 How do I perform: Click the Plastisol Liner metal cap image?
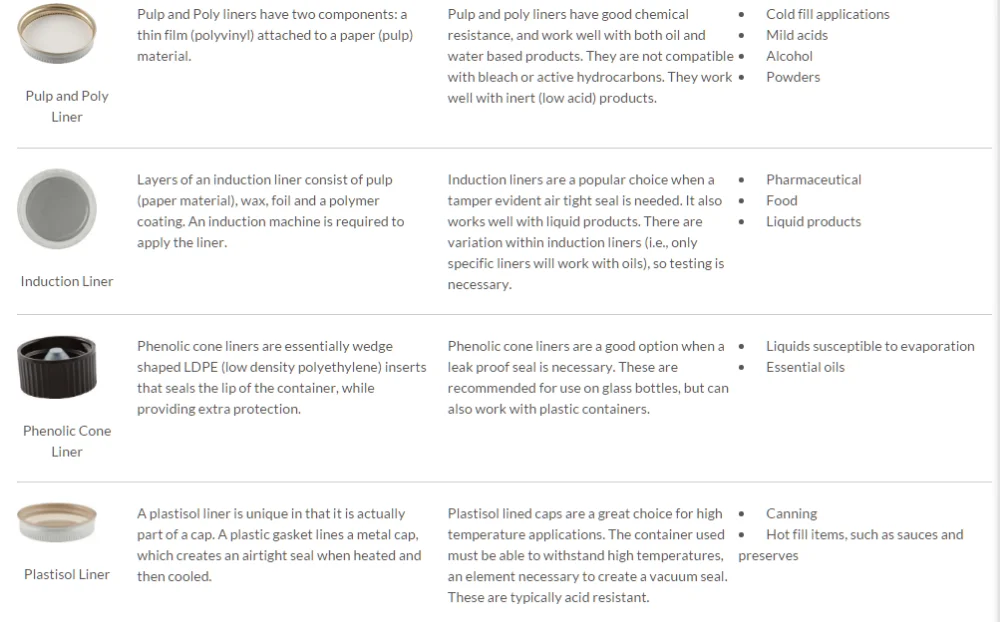click(x=57, y=522)
